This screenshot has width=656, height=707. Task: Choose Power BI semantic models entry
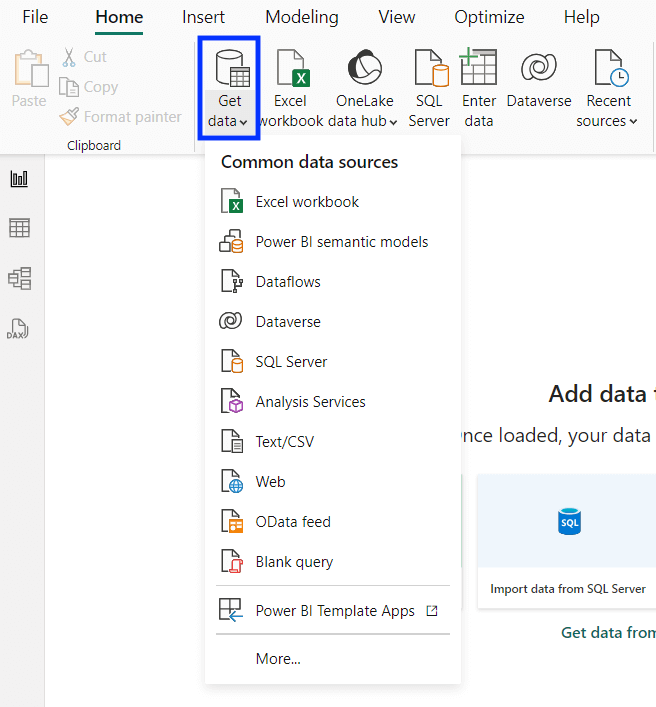(x=333, y=242)
